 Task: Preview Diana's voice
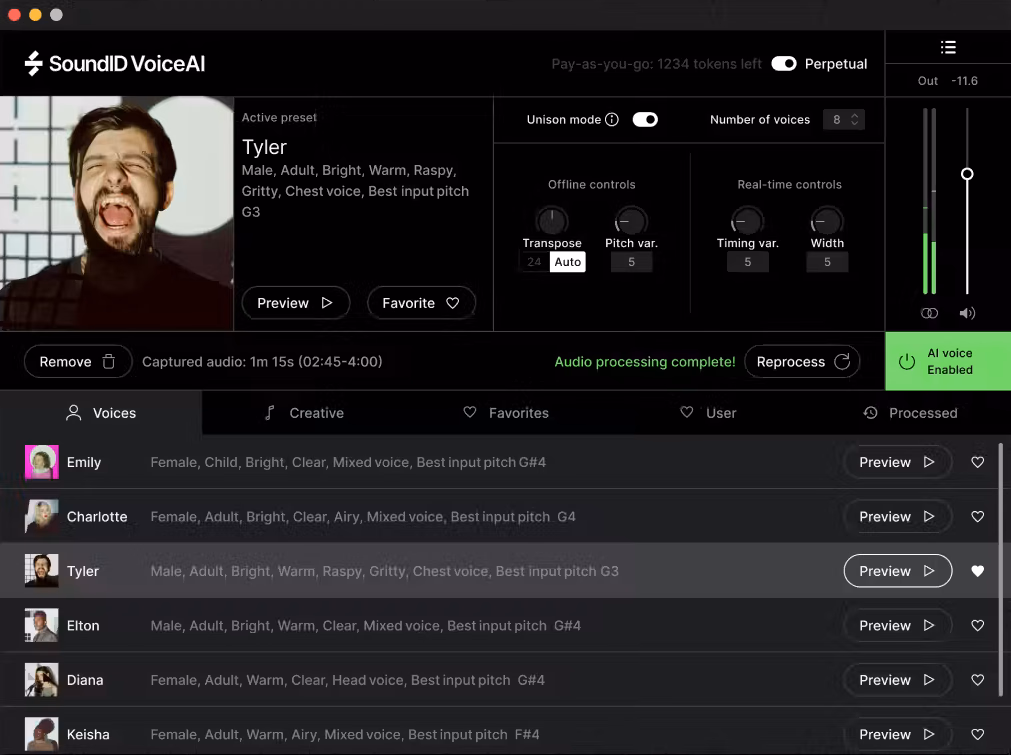tap(898, 680)
